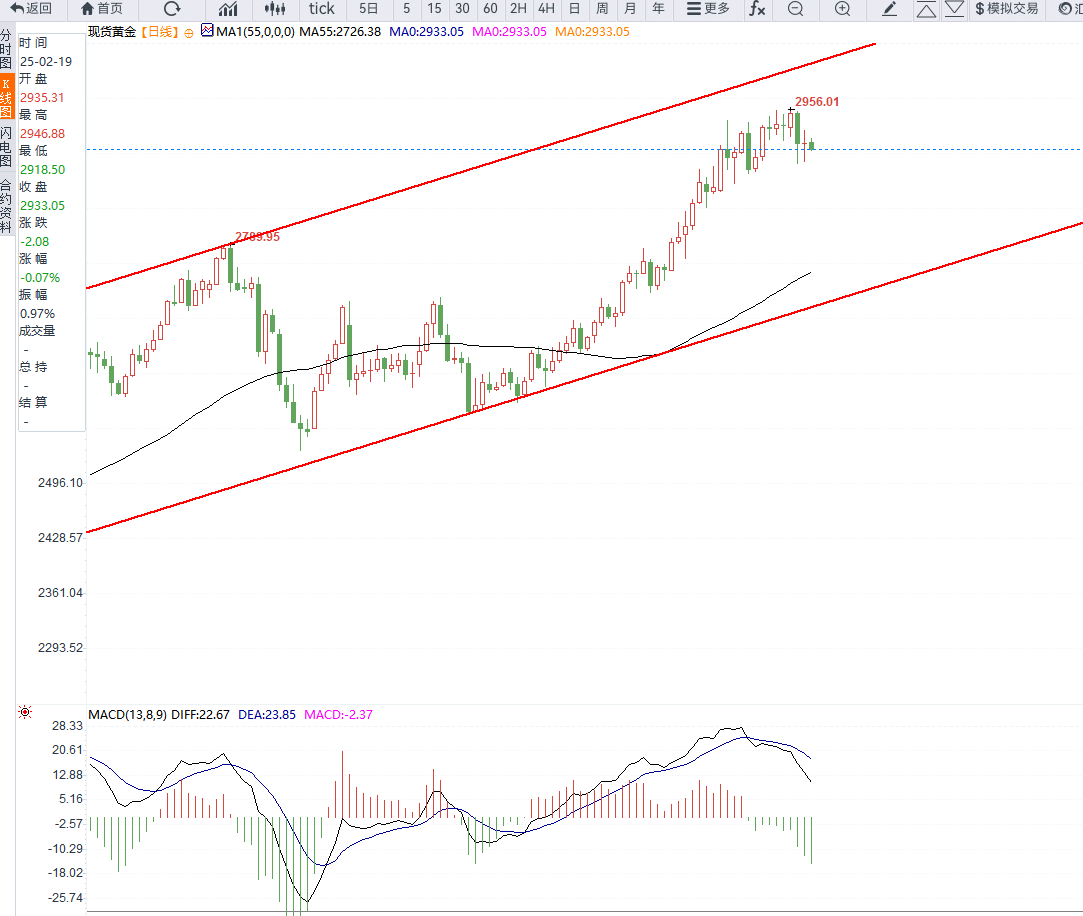Image resolution: width=1083 pixels, height=916 pixels.
Task: Click the 2428.57 price axis label
Action: [60, 537]
